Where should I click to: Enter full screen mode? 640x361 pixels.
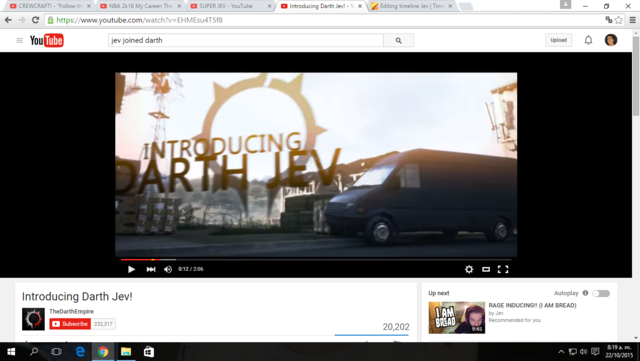503,269
